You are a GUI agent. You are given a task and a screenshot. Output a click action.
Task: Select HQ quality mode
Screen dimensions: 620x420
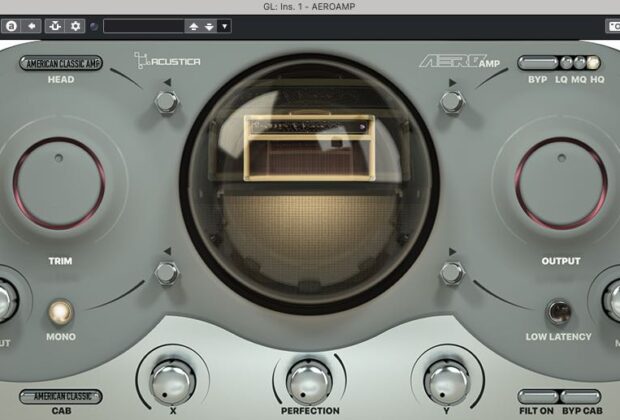coord(593,62)
